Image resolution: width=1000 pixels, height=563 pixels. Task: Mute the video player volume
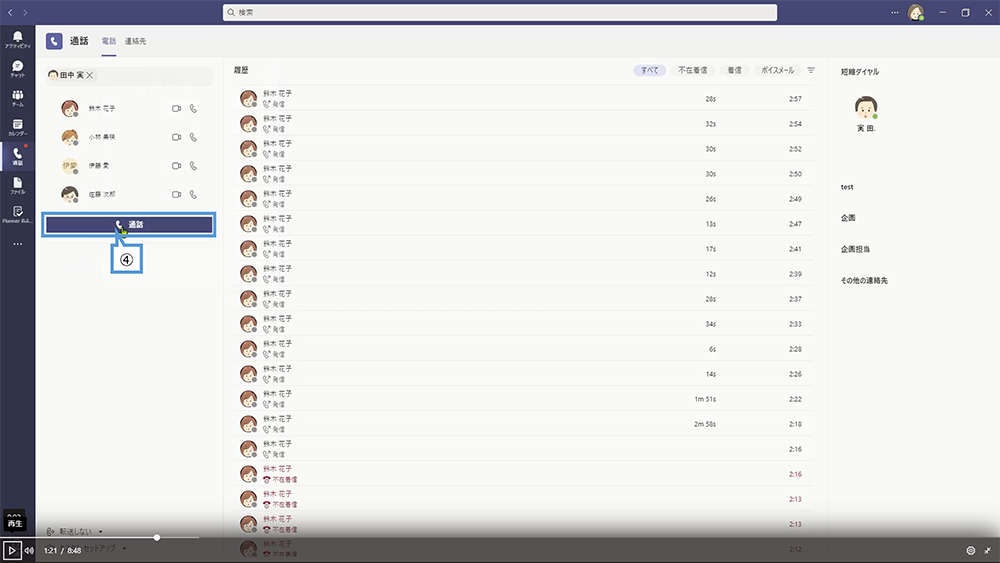coord(29,550)
